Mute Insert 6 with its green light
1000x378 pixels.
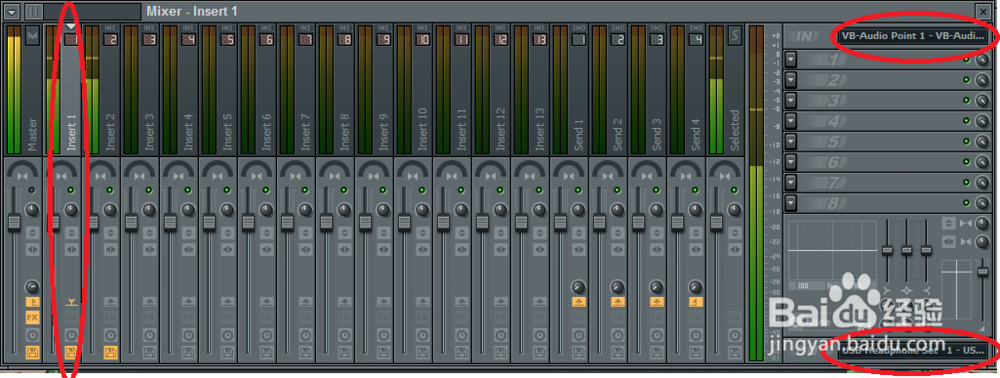pos(265,190)
